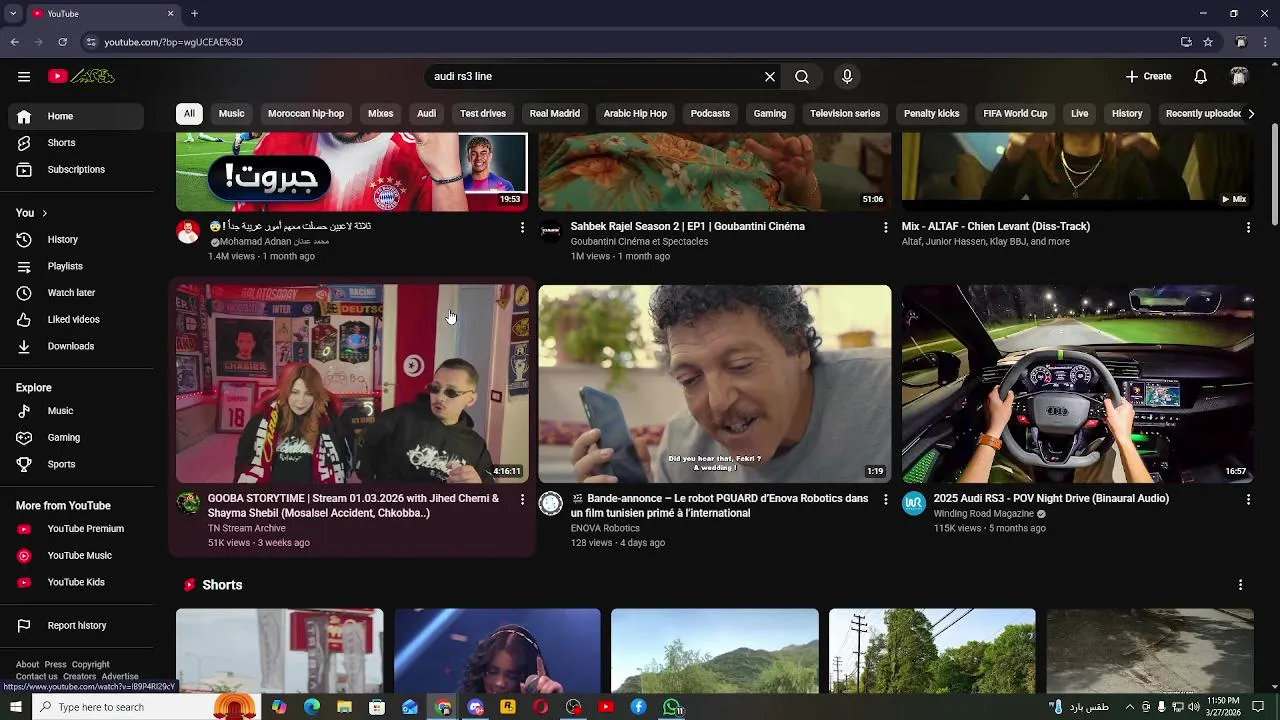Open Shorts section options menu

(x=1240, y=585)
